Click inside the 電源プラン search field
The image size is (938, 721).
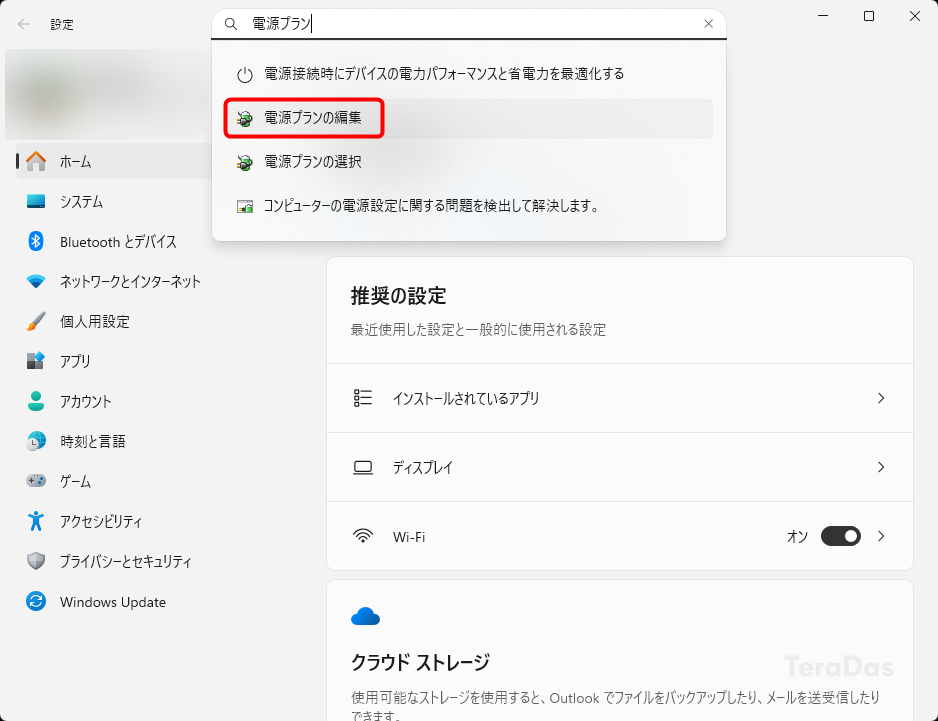tap(469, 24)
